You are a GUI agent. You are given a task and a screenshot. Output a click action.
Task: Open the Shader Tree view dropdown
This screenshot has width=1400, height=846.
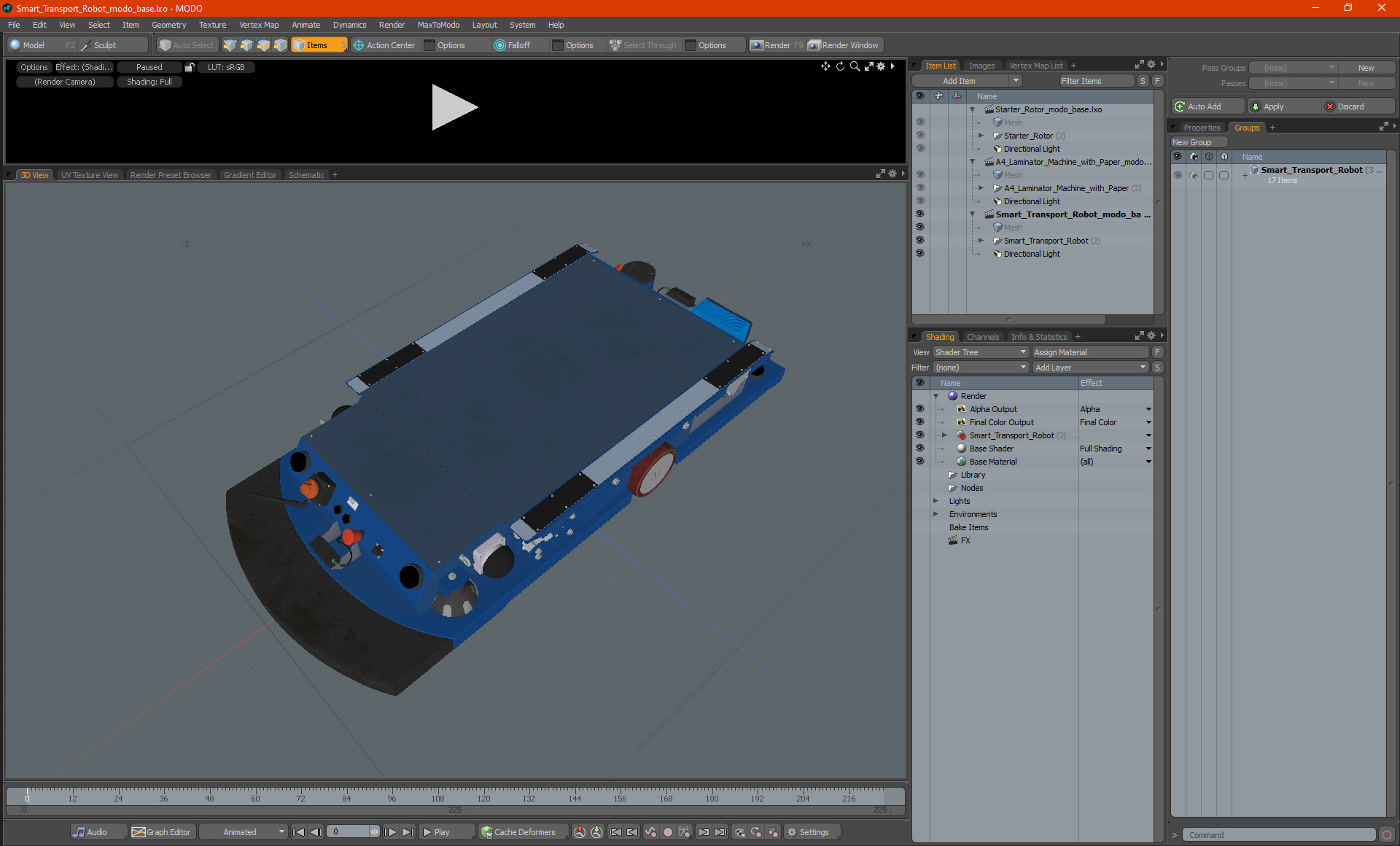981,352
